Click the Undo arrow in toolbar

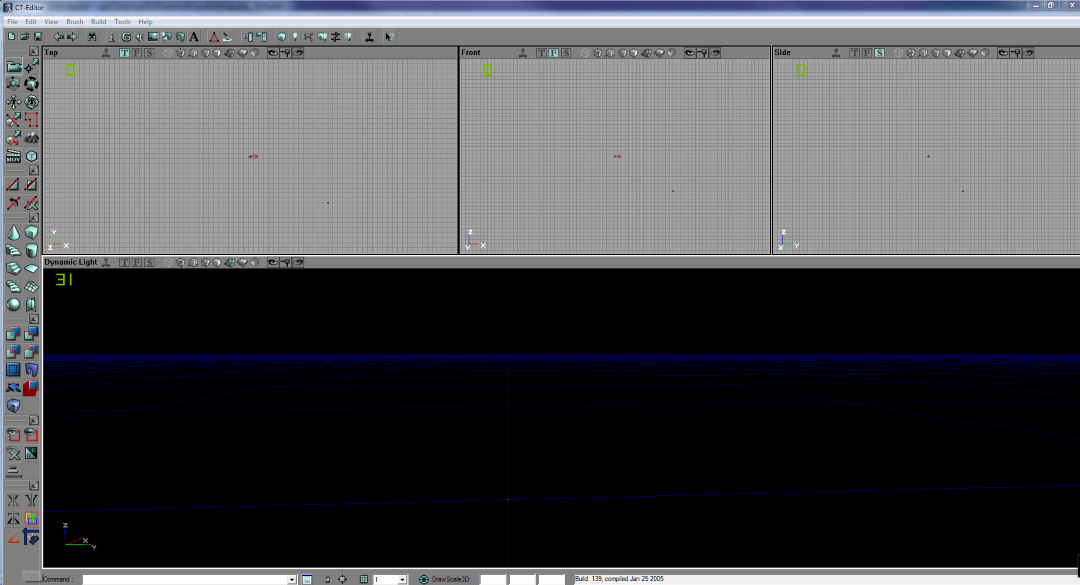58,37
